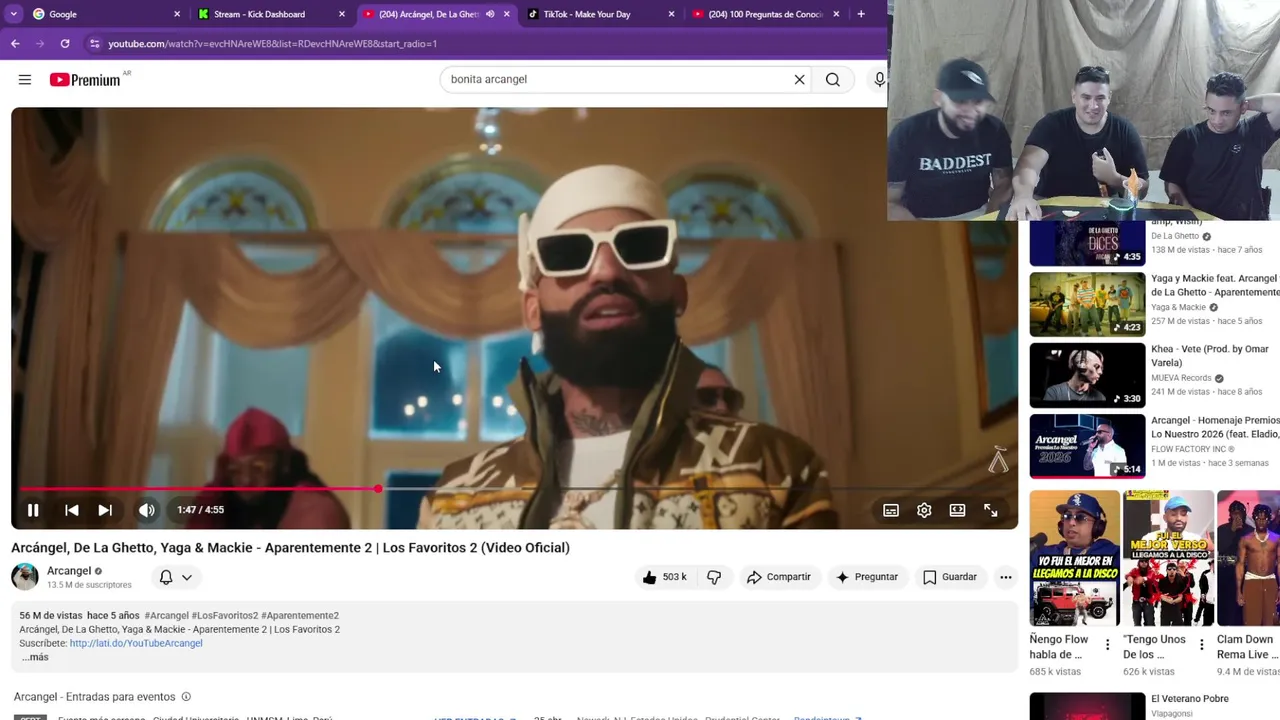Click the Preguntar ask button

pyautogui.click(x=867, y=577)
